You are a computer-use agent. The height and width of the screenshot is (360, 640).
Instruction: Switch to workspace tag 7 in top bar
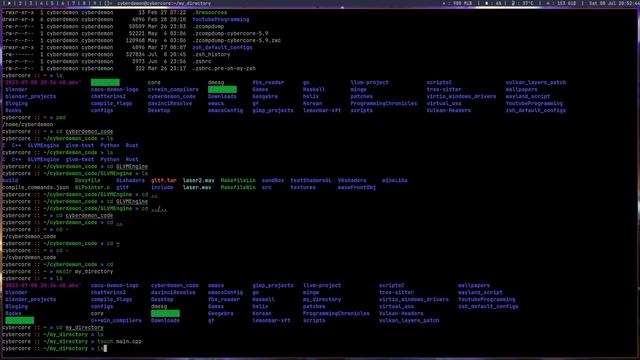point(73,3)
